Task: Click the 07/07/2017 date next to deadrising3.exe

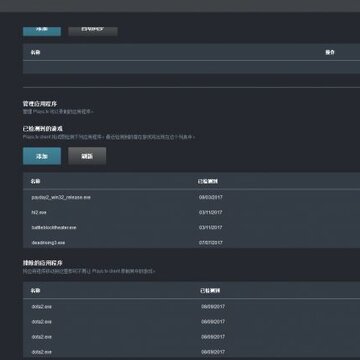Action: 211,243
